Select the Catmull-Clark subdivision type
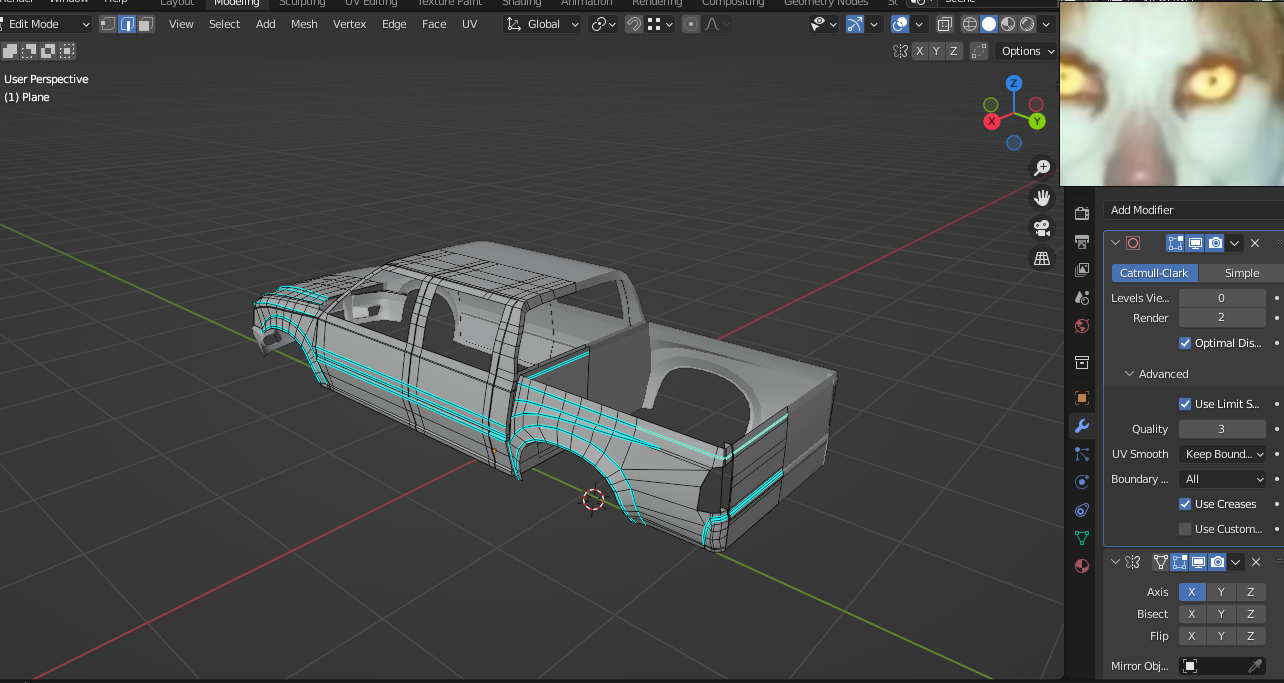 (x=1154, y=273)
